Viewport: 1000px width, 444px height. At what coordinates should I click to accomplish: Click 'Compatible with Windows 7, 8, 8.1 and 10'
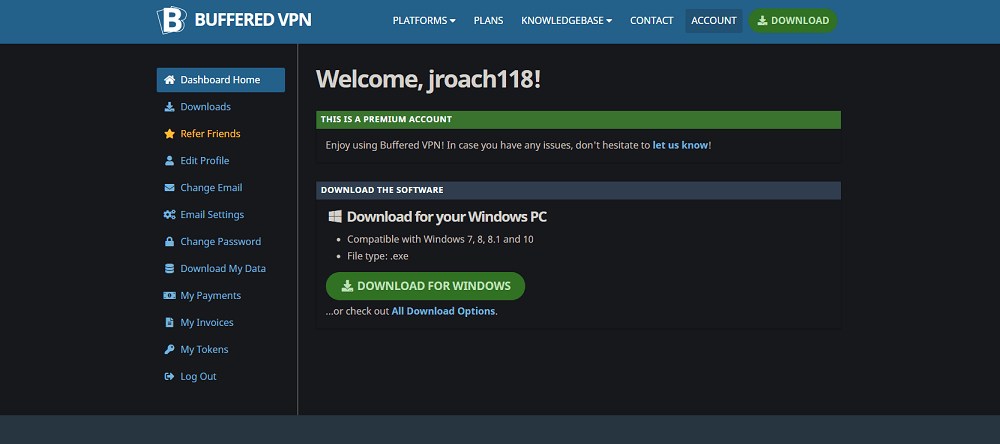pyautogui.click(x=440, y=239)
